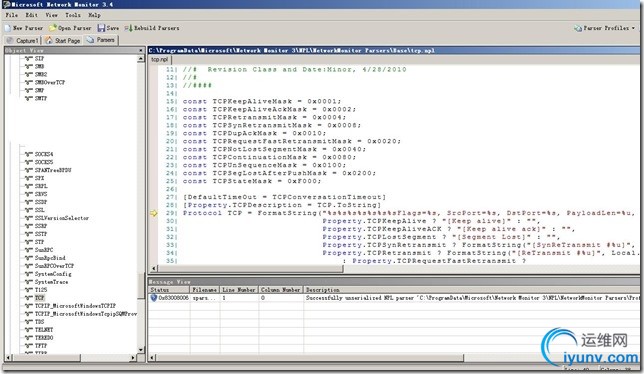Image resolution: width=644 pixels, height=374 pixels.
Task: Sort Message View by Status column
Action: click(x=169, y=290)
